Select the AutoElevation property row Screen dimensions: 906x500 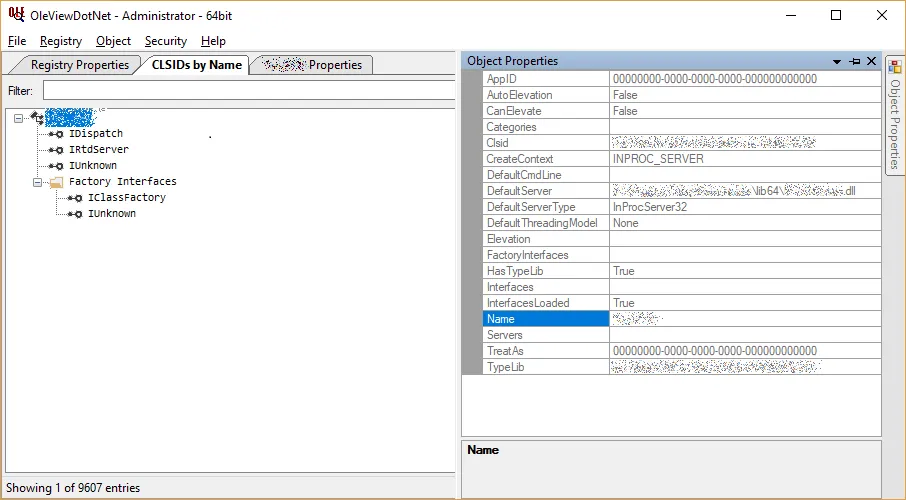(682, 95)
